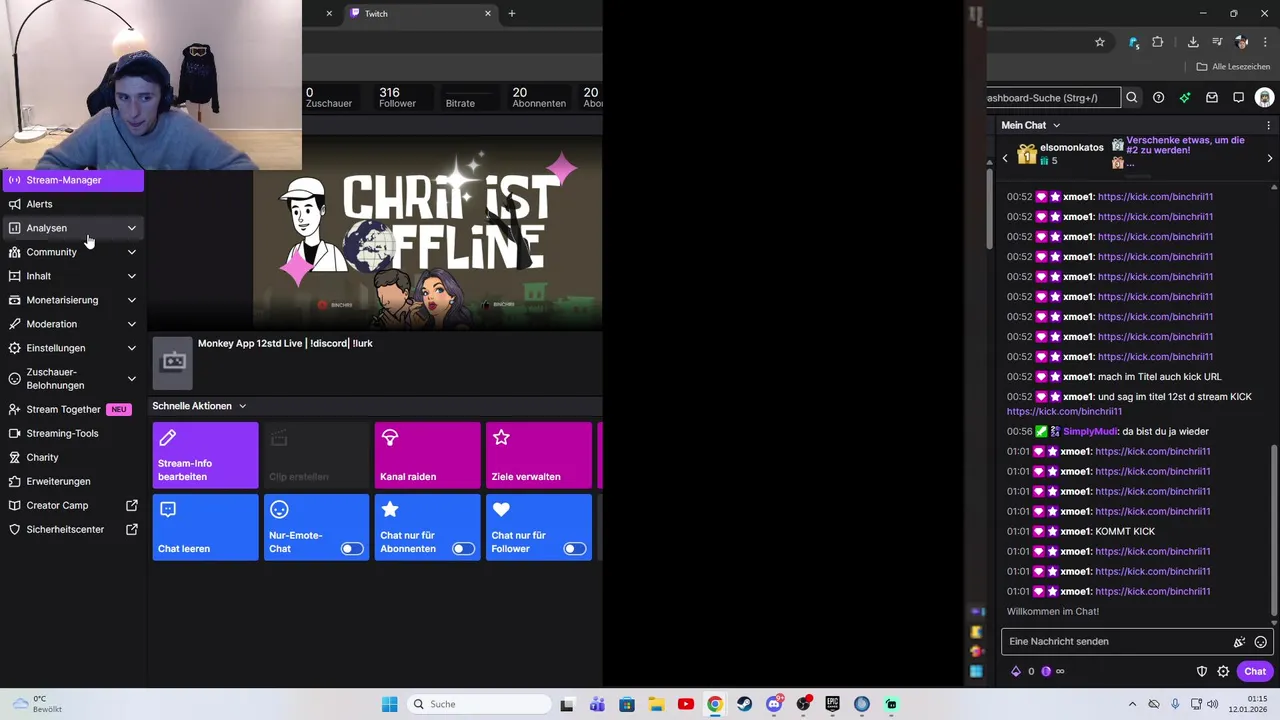Screen dimensions: 1280x720
Task: Click the green sparkle icon in dashboard header
Action: 1185,98
